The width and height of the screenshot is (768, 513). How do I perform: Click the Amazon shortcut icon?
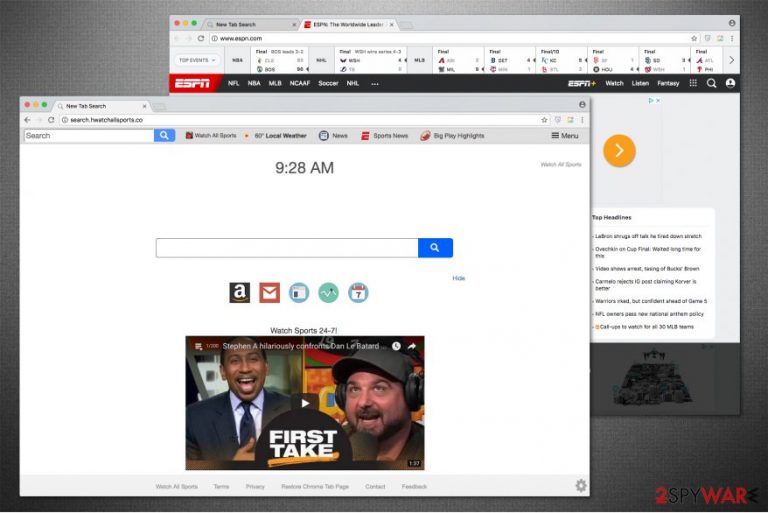click(240, 293)
